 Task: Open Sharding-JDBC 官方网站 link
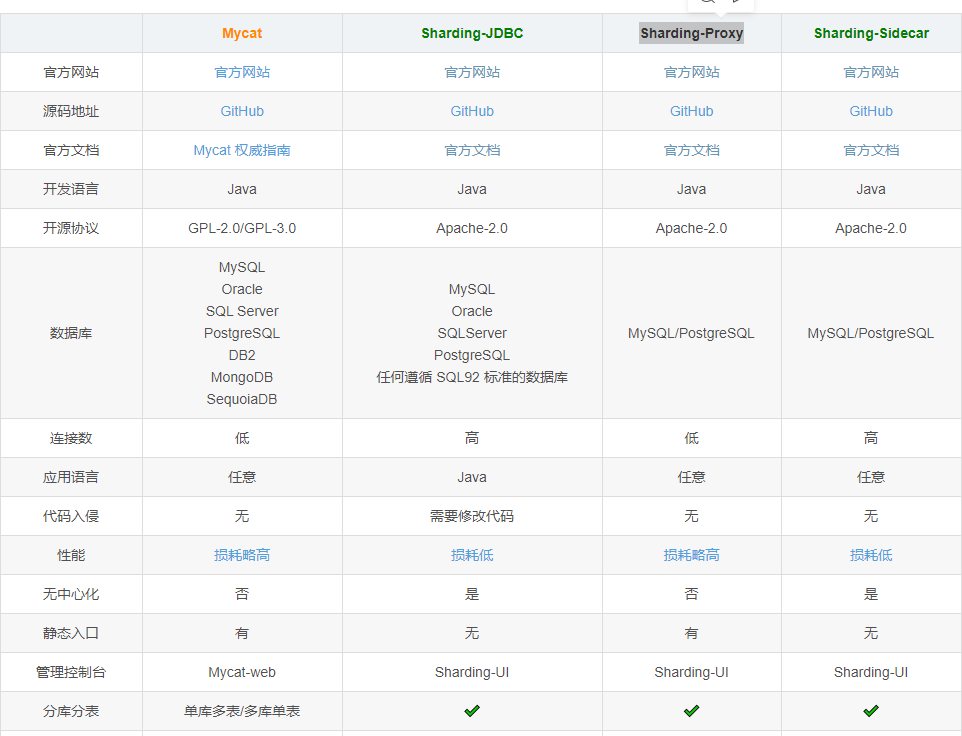click(472, 72)
